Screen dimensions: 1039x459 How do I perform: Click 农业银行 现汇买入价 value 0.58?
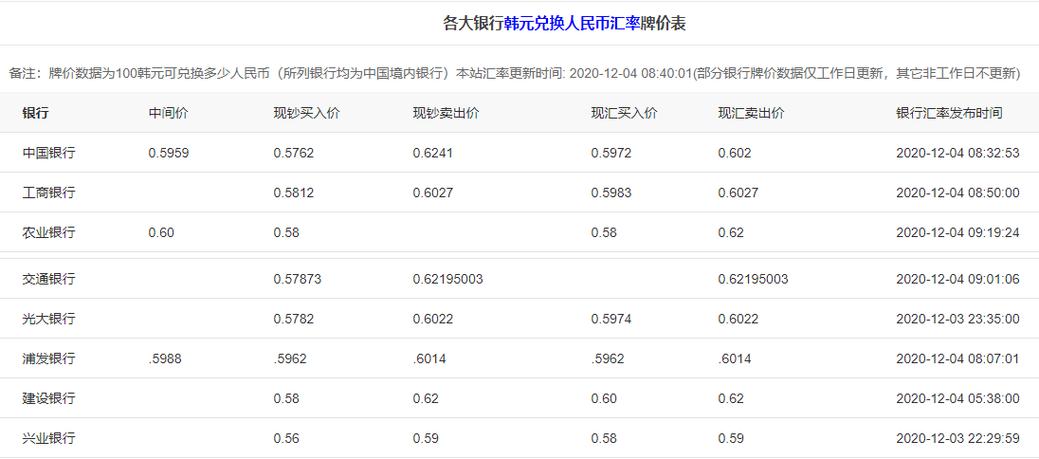tap(604, 232)
